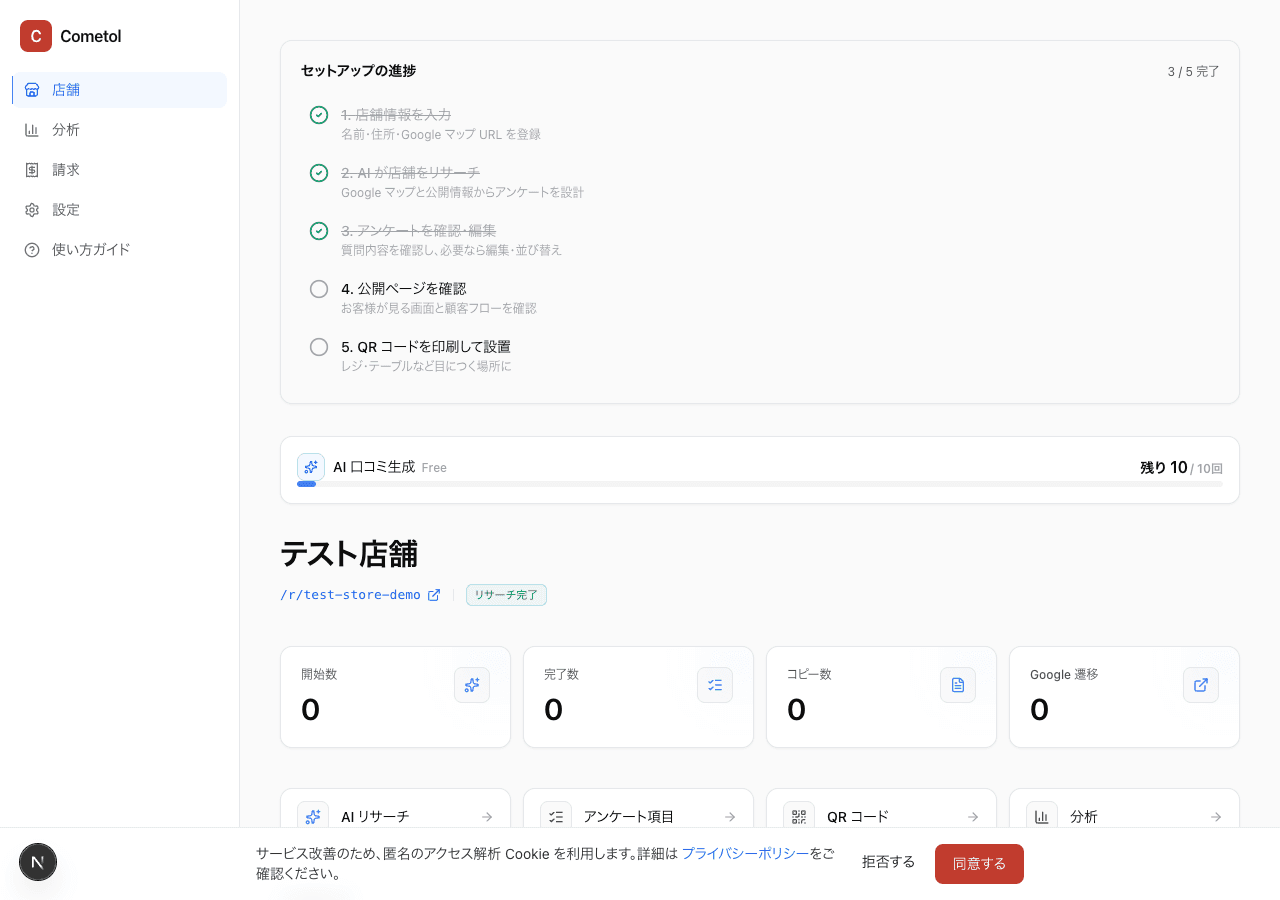Click the chart icon on the 分析 card
Viewport: 1280px width, 900px height.
pos(1042,817)
